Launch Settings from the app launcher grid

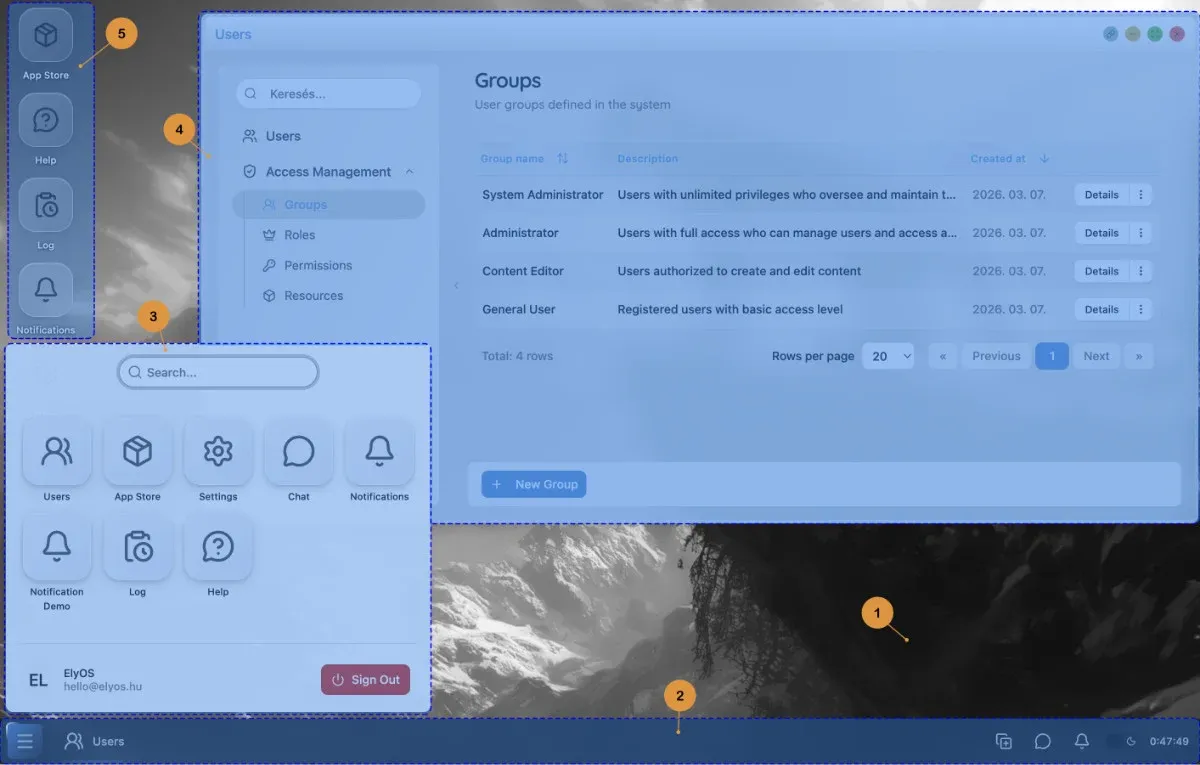218,451
